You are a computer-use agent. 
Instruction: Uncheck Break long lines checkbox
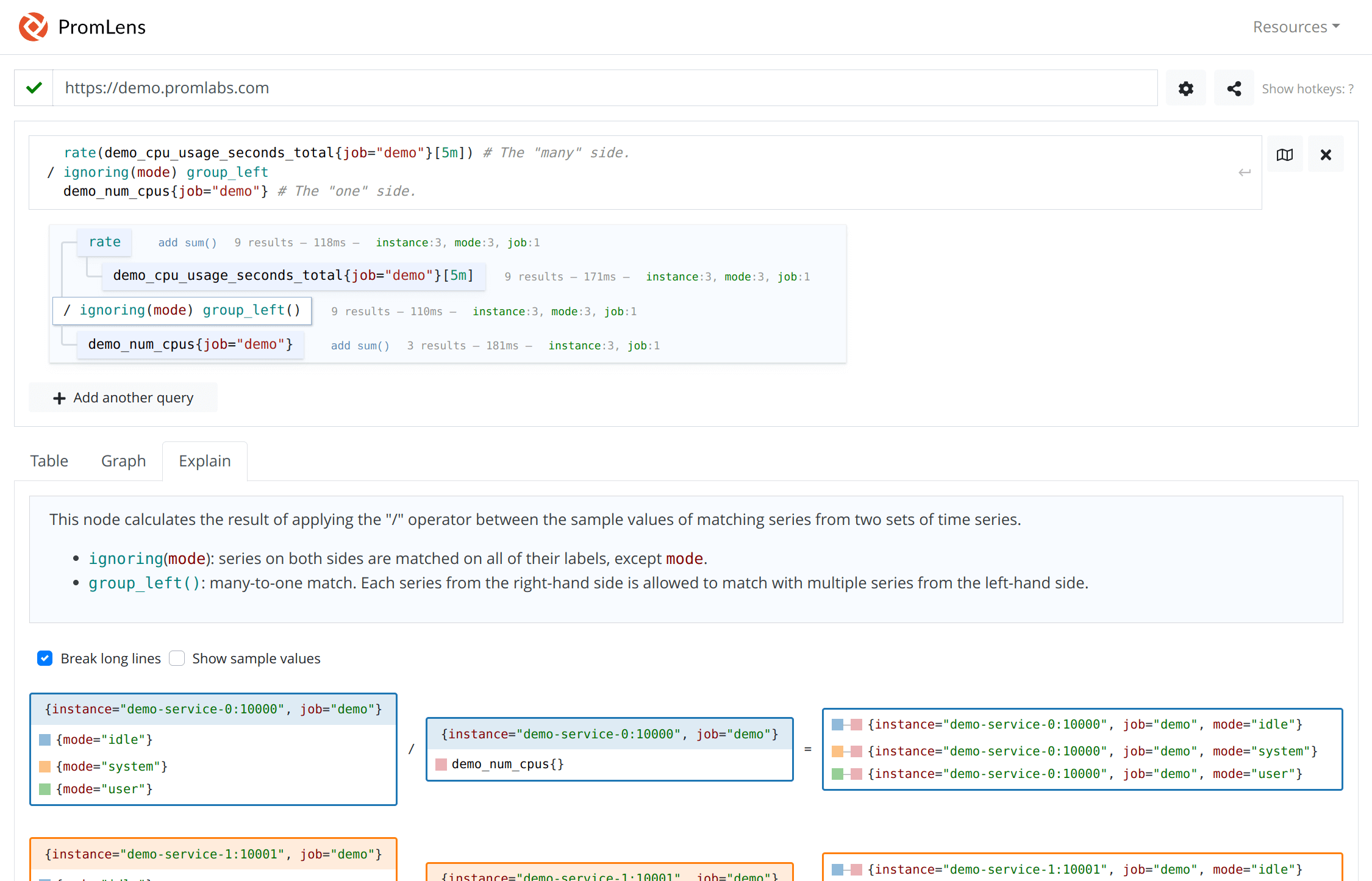(x=45, y=658)
